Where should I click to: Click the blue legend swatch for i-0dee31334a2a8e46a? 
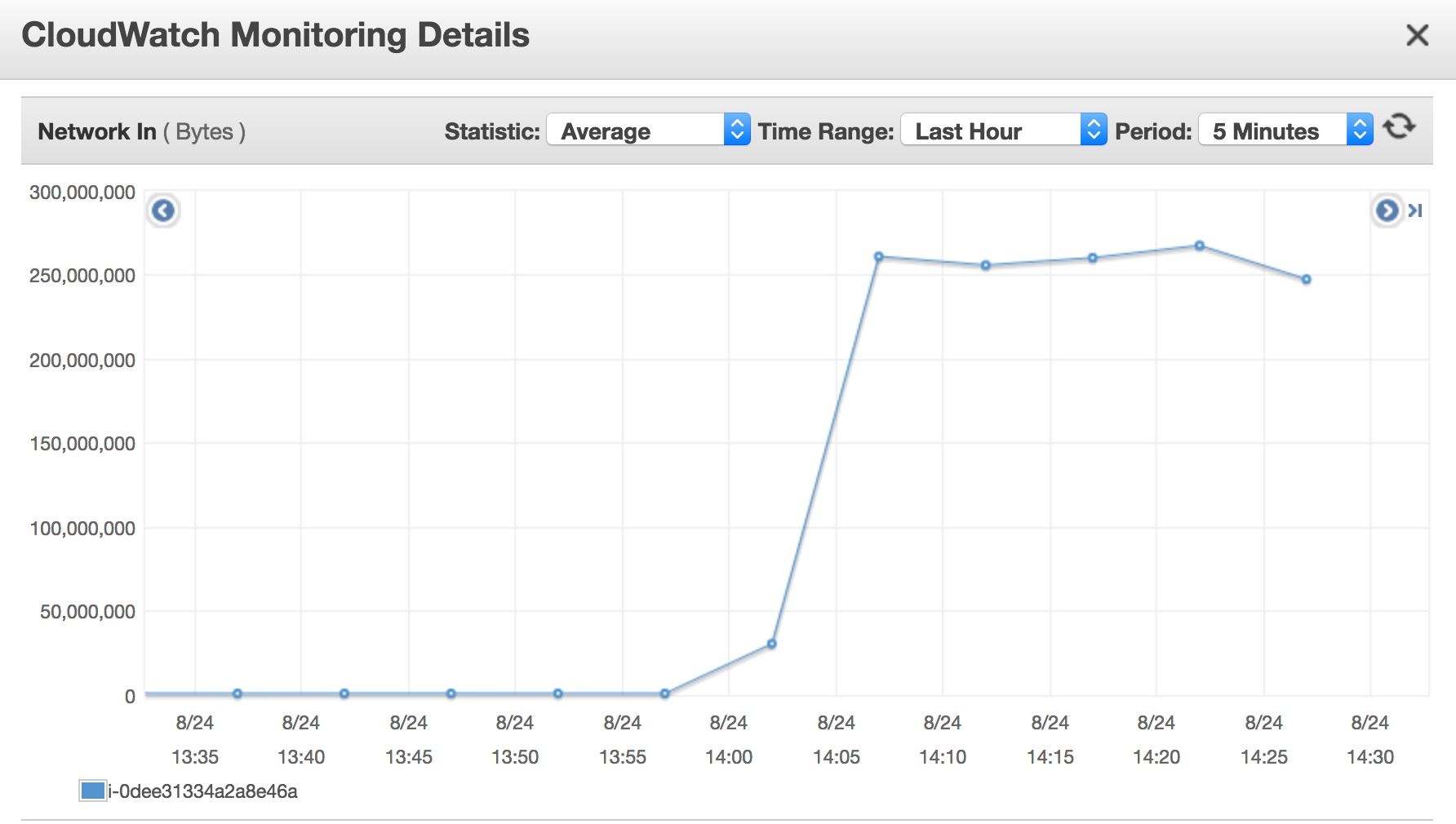pos(93,791)
